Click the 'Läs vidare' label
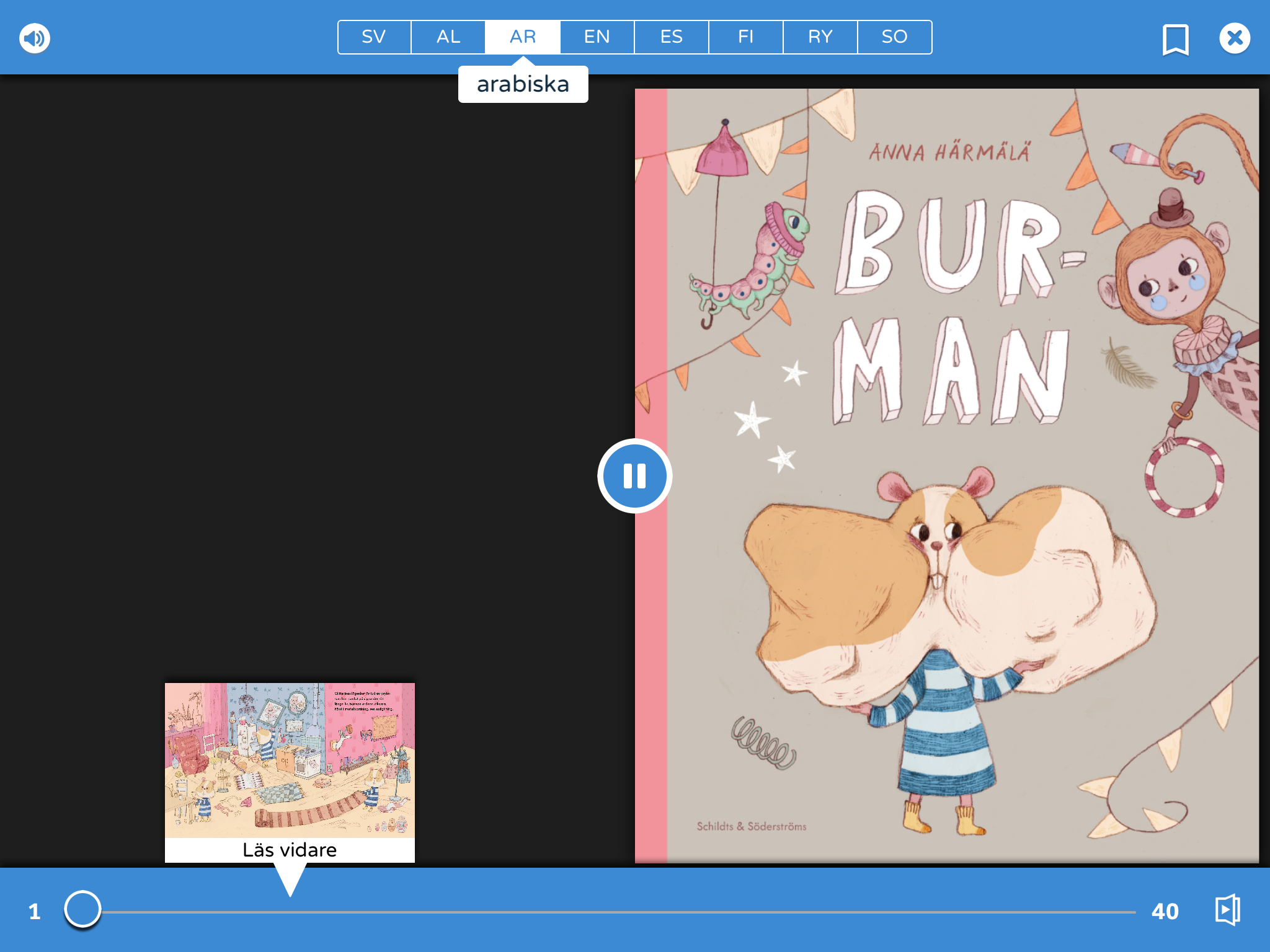Viewport: 1270px width, 952px height. coord(290,850)
